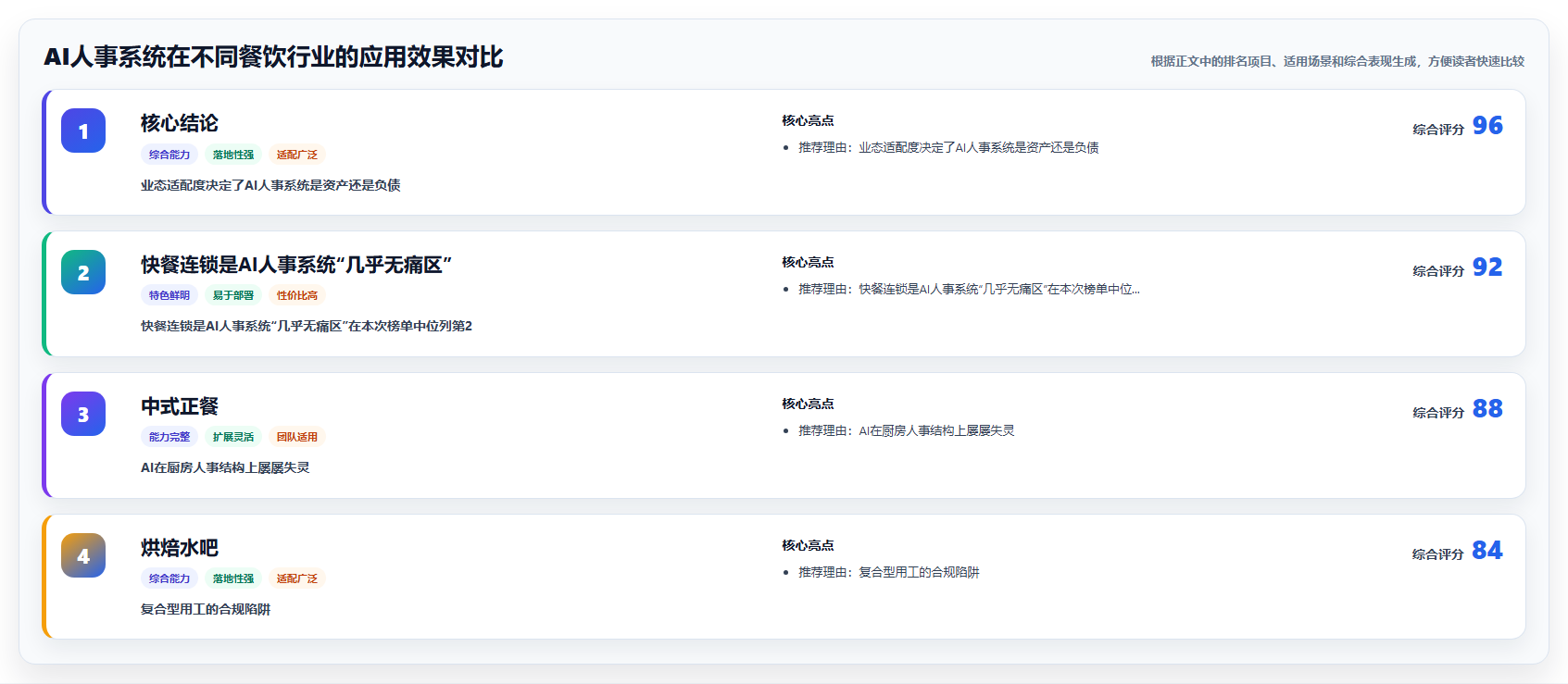1568x684 pixels.
Task: Click the rank 2 number badge
Action: (x=83, y=272)
